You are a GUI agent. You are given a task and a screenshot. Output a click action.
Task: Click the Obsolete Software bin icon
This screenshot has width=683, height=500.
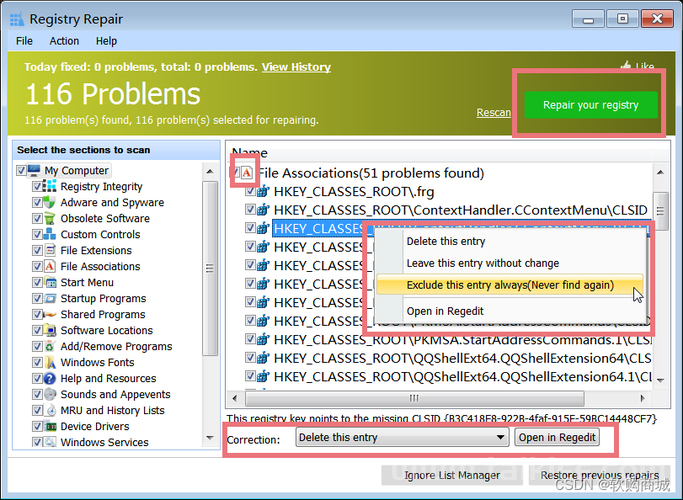click(50, 218)
